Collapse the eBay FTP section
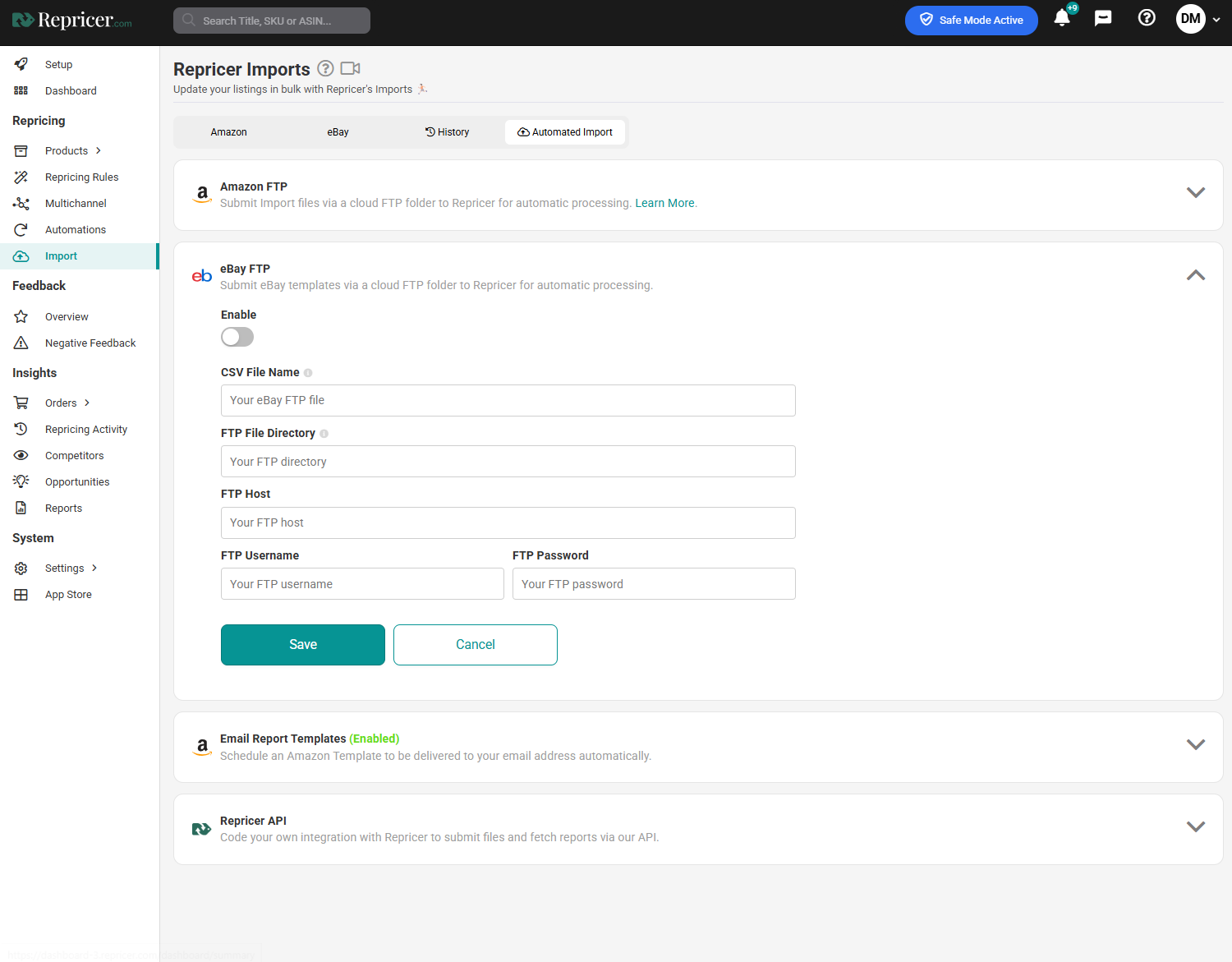 point(1196,275)
